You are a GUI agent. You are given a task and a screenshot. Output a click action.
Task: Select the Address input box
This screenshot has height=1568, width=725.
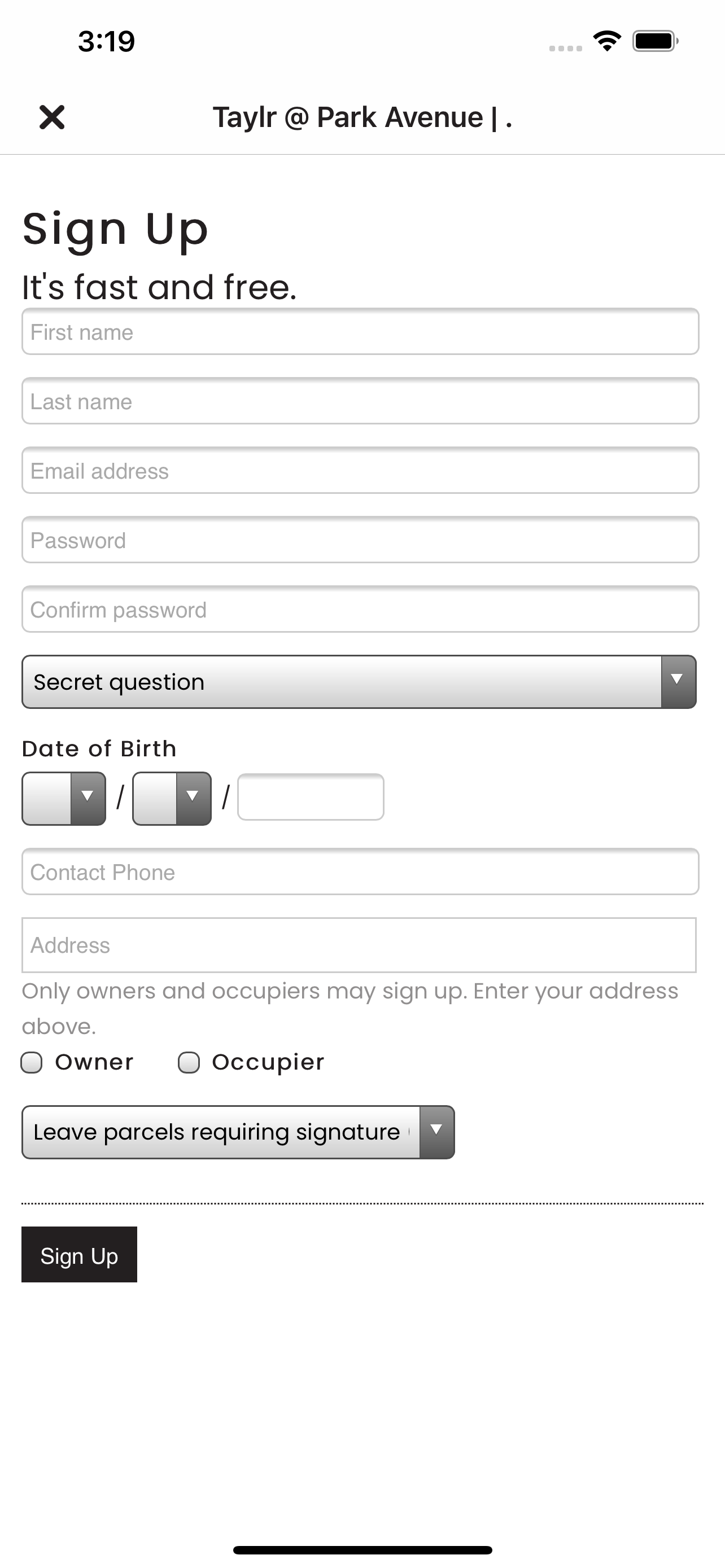click(x=359, y=945)
